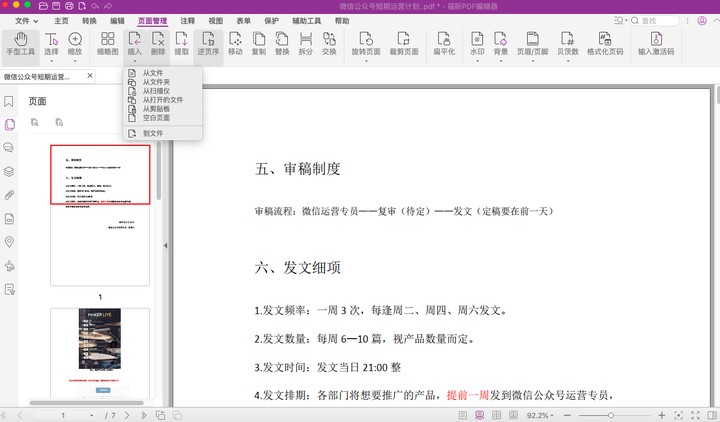This screenshot has width=720, height=422.
Task: Expand the 插入 insert dropdown arrow
Action: (x=135, y=61)
